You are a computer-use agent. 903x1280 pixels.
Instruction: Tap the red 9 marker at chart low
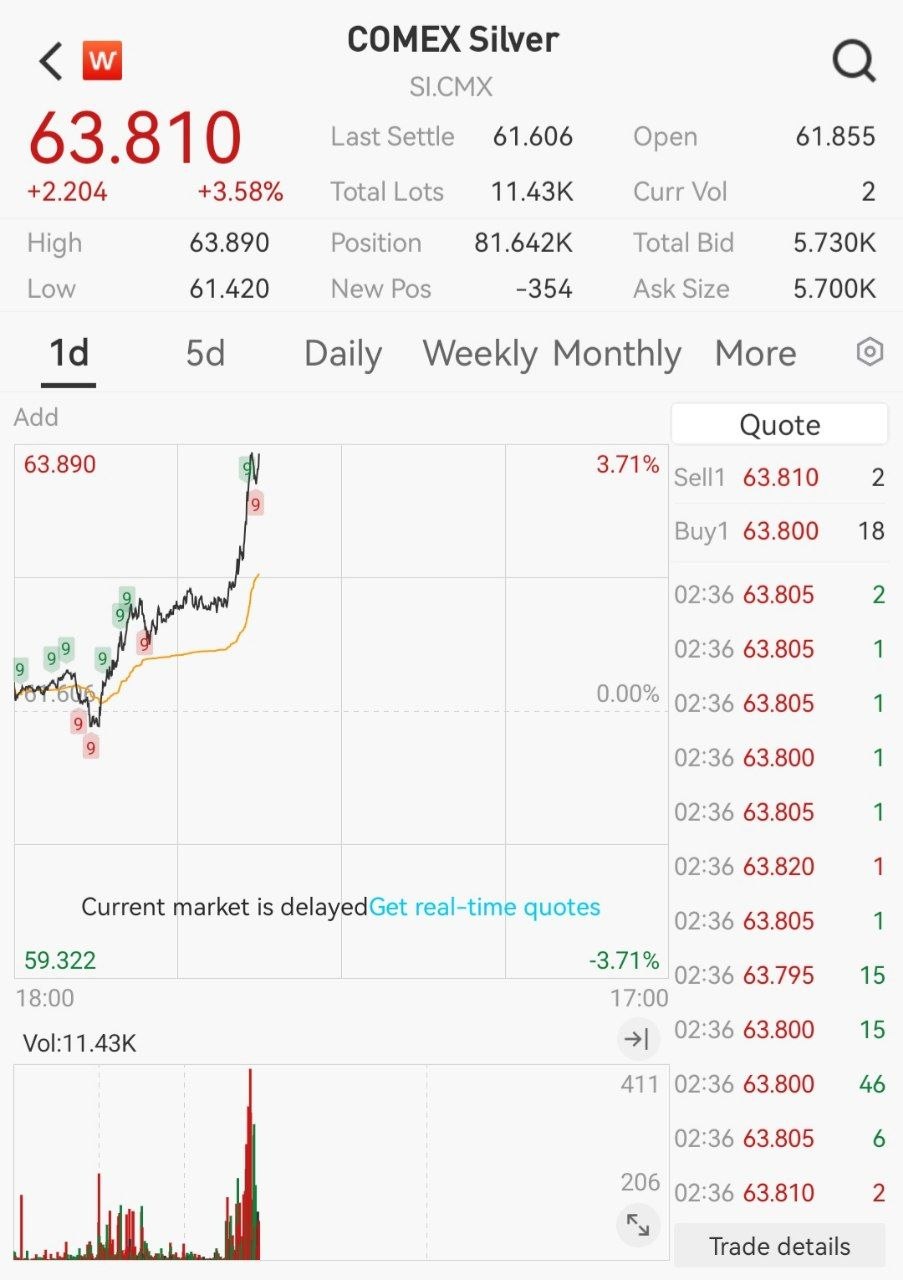point(91,747)
